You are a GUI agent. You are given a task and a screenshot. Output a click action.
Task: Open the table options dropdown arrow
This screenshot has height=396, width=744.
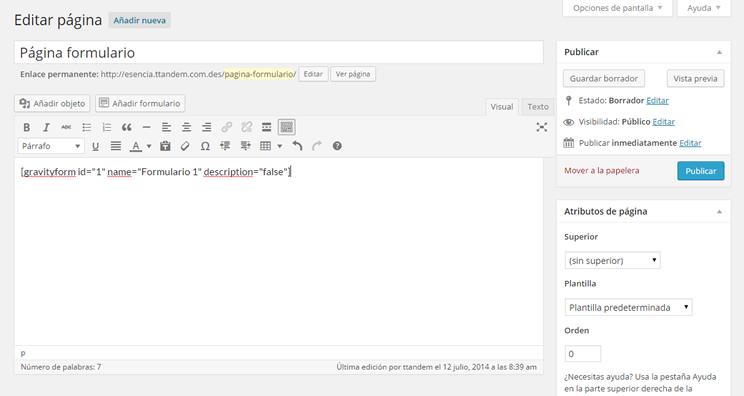pyautogui.click(x=279, y=146)
